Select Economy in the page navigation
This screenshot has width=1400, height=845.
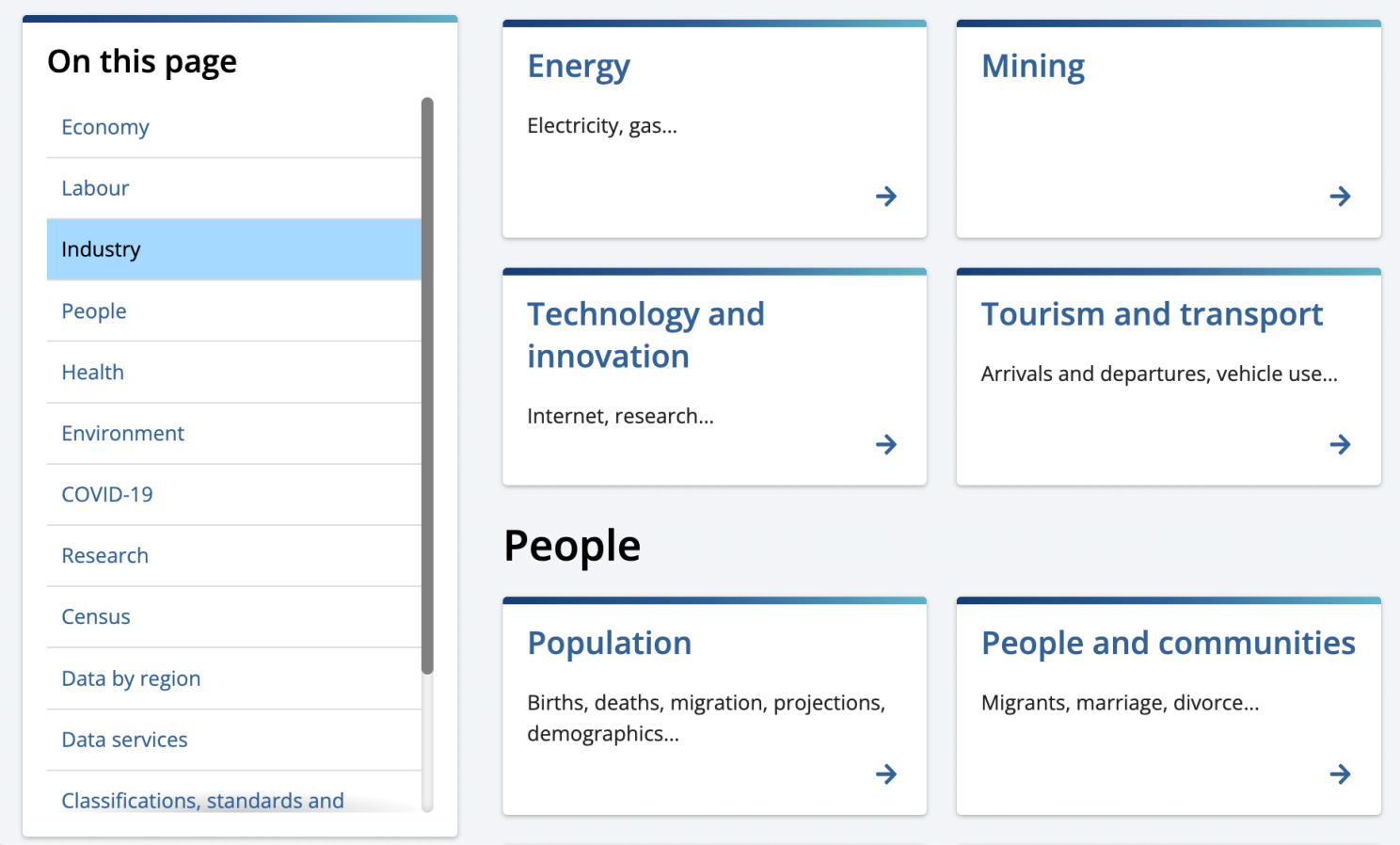[104, 127]
